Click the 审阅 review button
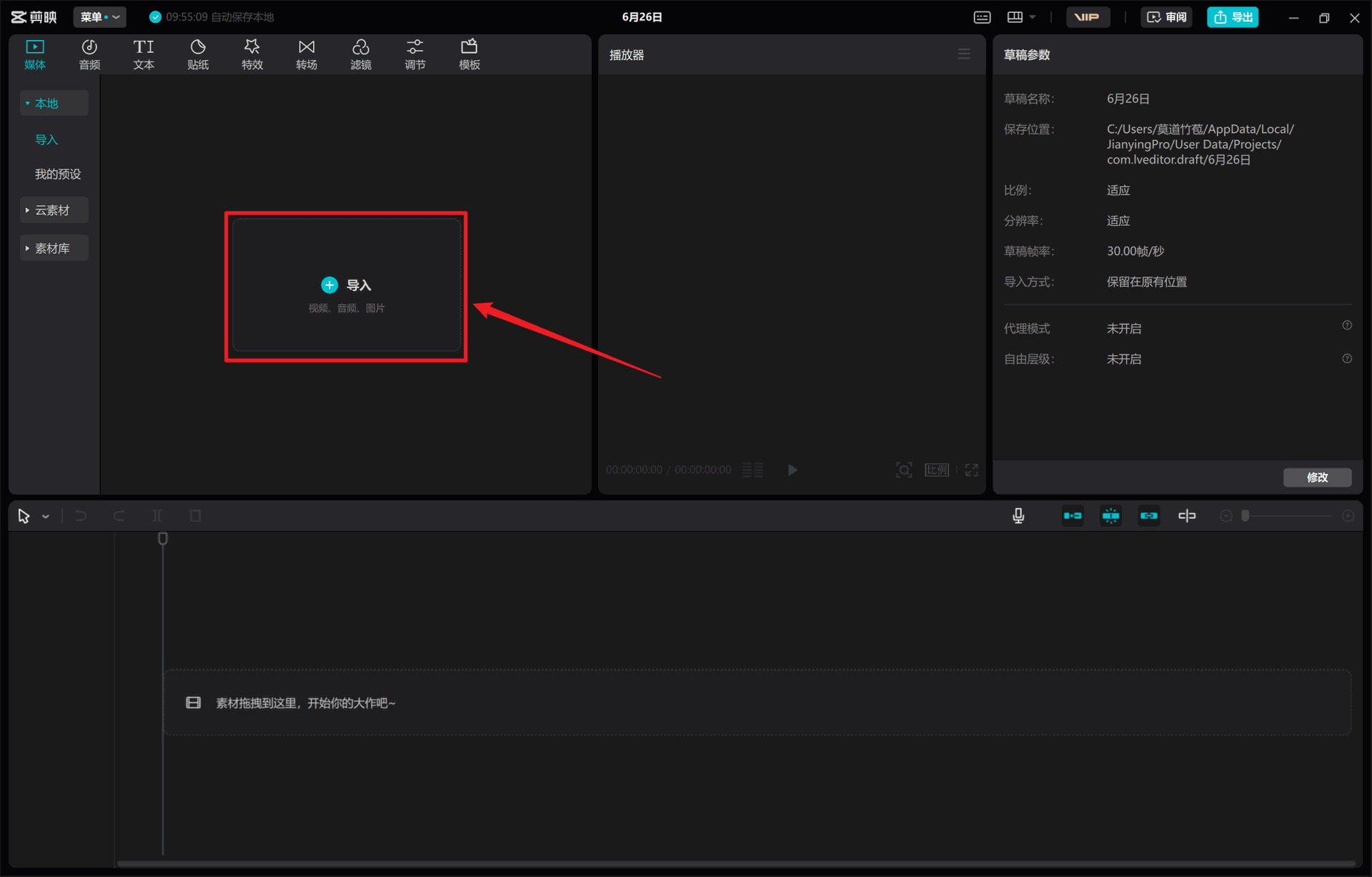The image size is (1372, 877). click(x=1166, y=17)
